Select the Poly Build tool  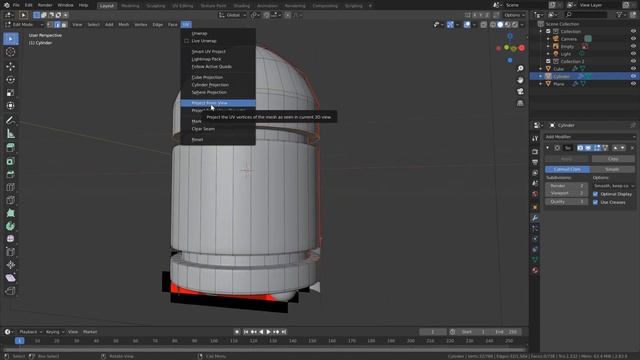click(11, 213)
